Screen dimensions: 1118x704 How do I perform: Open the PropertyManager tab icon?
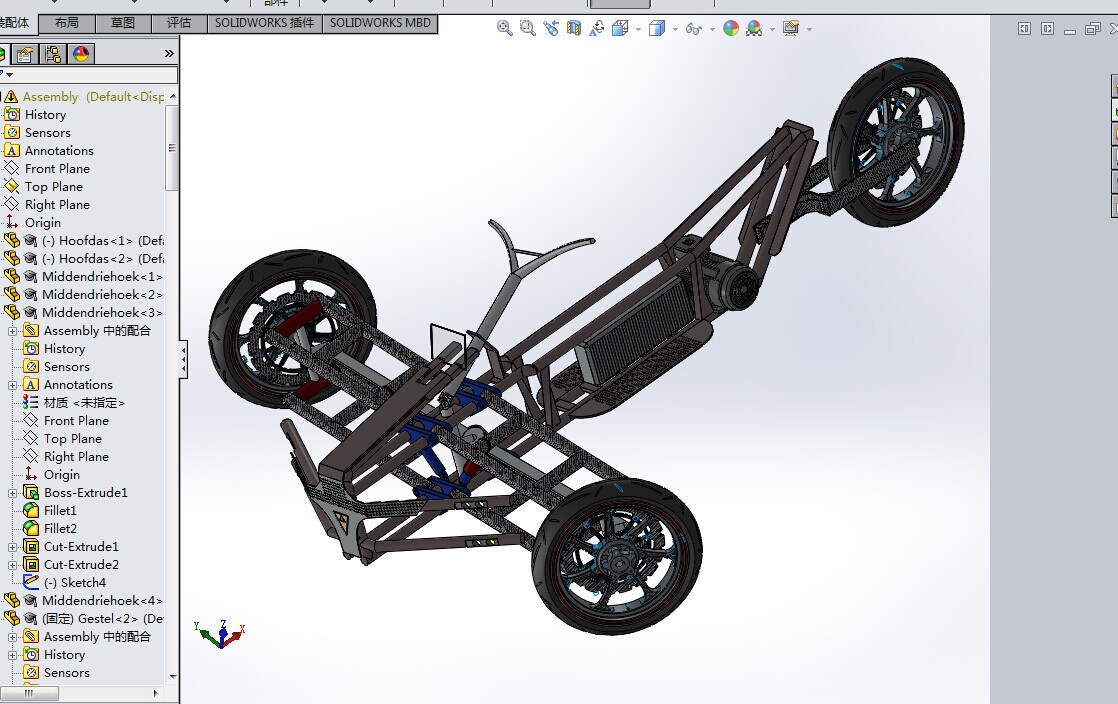pyautogui.click(x=25, y=54)
